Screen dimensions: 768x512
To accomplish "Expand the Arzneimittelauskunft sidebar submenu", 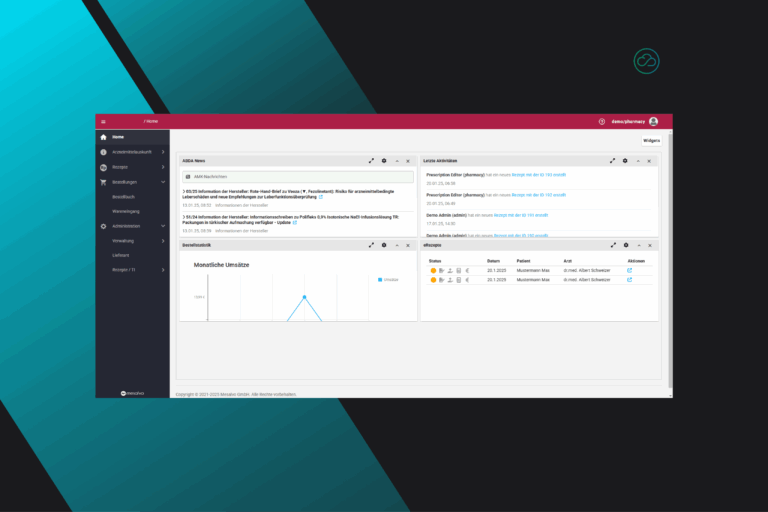I will coord(163,152).
